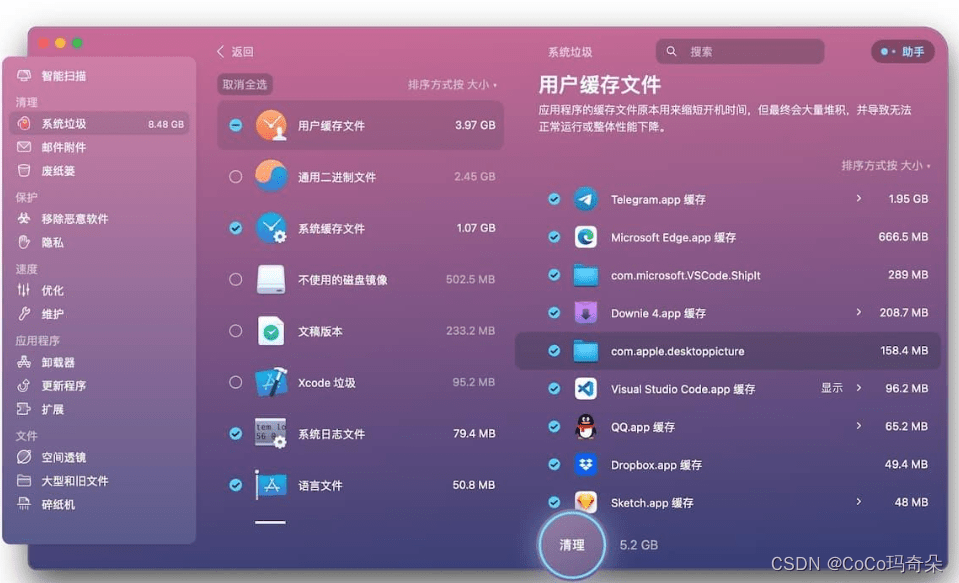Viewport: 959px width, 583px height.
Task: Uncheck the 系统日志文件 item
Action: click(236, 433)
